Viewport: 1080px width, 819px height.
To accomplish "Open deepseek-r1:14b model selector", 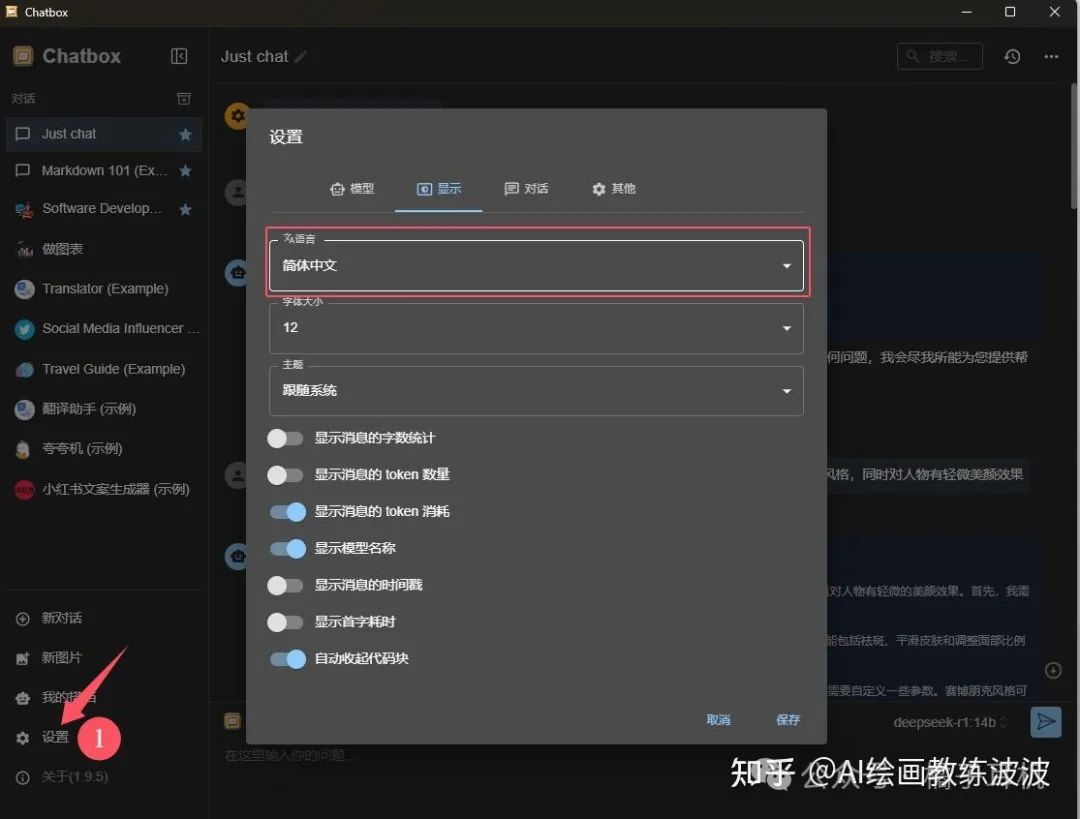I will coord(950,723).
